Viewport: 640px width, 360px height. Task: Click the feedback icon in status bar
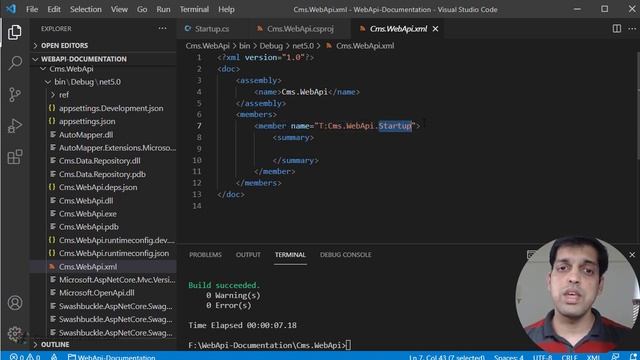(x=615, y=357)
